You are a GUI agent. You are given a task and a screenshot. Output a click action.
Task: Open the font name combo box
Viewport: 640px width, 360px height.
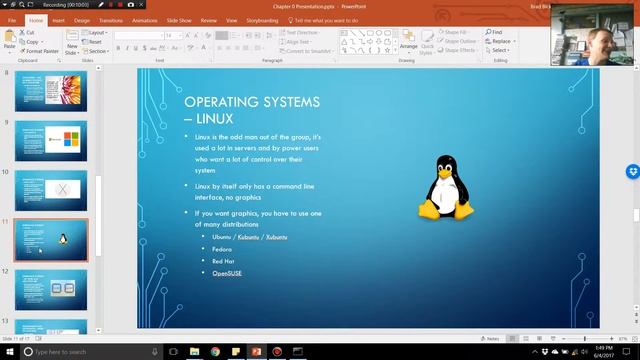point(139,36)
